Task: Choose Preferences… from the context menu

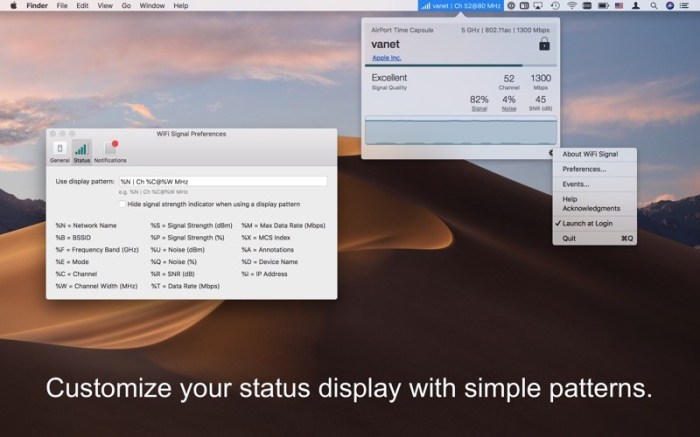Action: click(x=584, y=169)
